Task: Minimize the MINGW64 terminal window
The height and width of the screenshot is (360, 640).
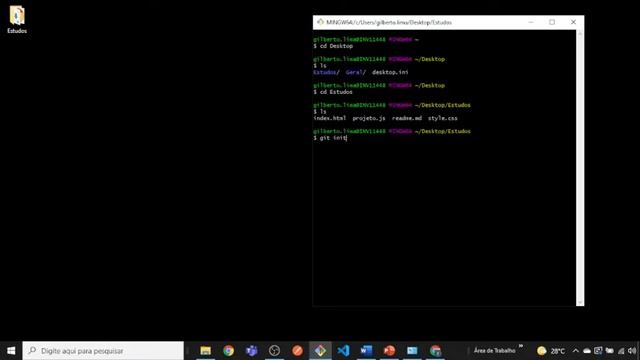Action: pyautogui.click(x=531, y=22)
